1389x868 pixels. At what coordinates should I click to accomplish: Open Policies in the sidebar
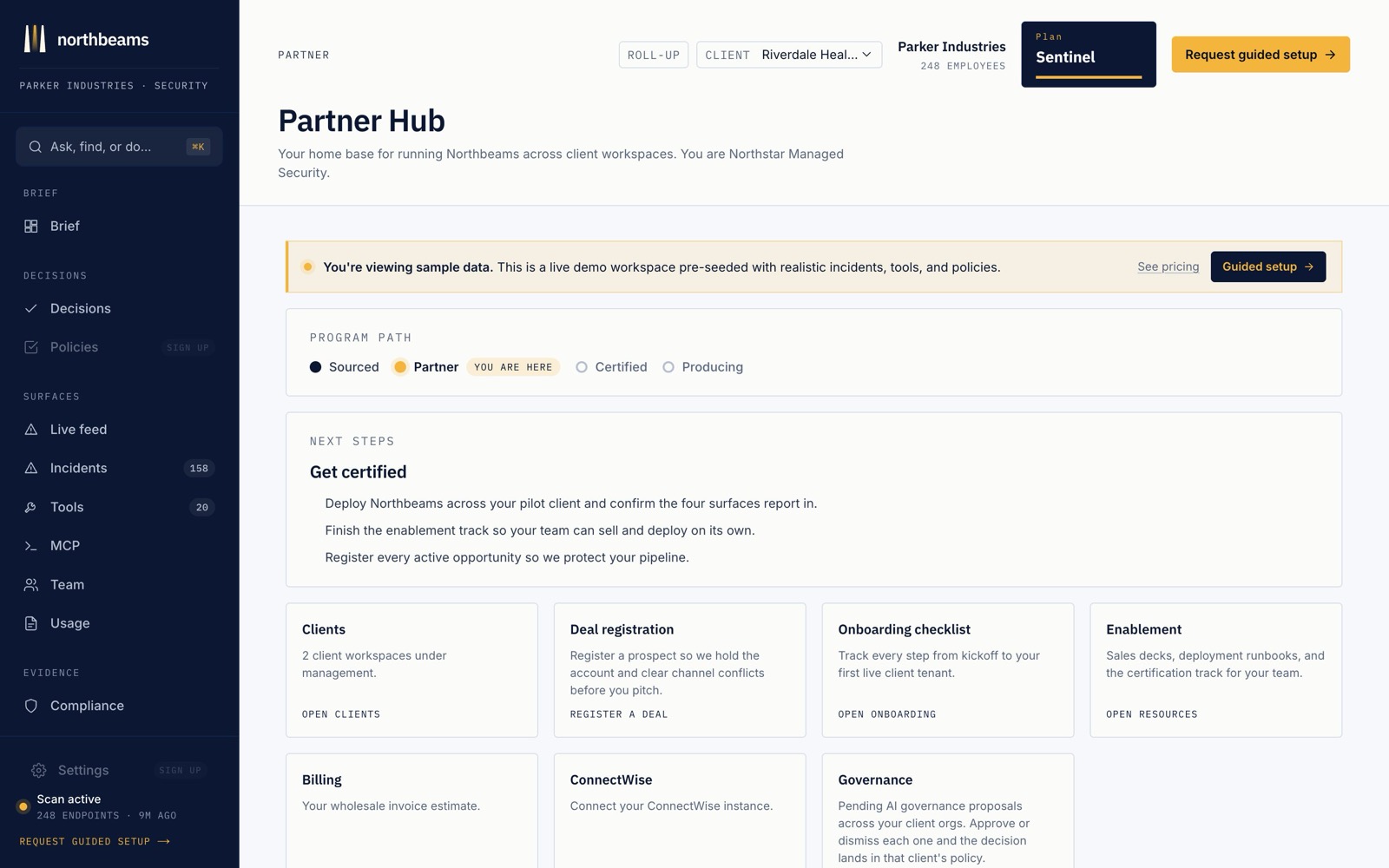point(119,347)
